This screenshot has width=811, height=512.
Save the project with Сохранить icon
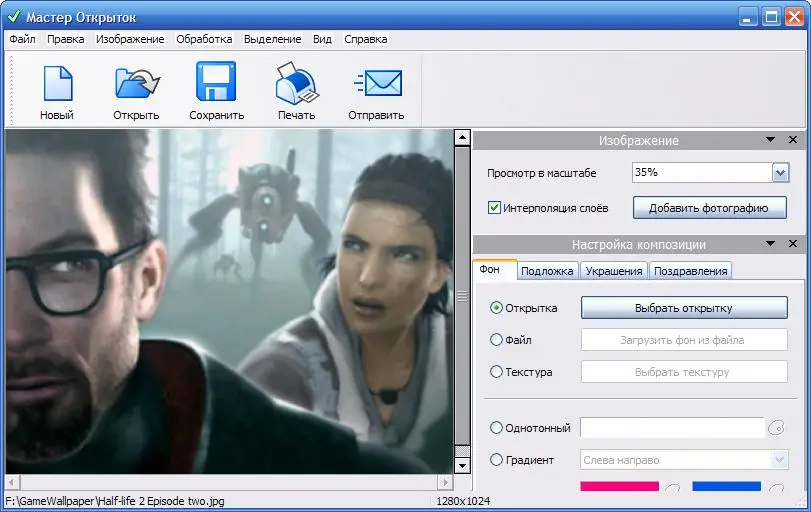216,92
